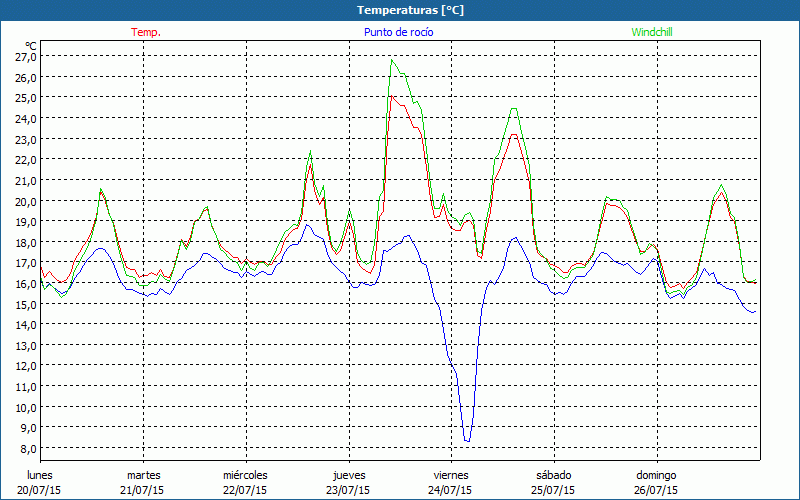Screen dimensions: 800x500
Task: Click the 20,0 y-axis value
Action: (26, 201)
